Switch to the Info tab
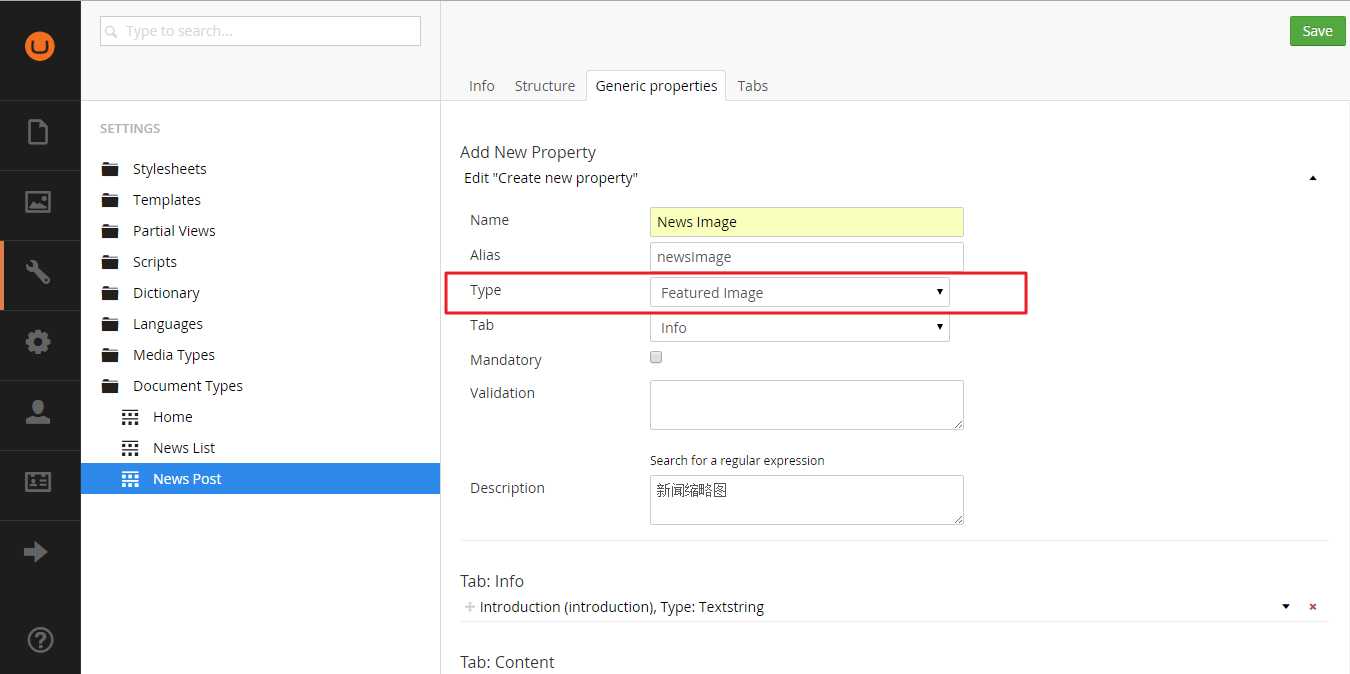The height and width of the screenshot is (674, 1350). pyautogui.click(x=482, y=86)
